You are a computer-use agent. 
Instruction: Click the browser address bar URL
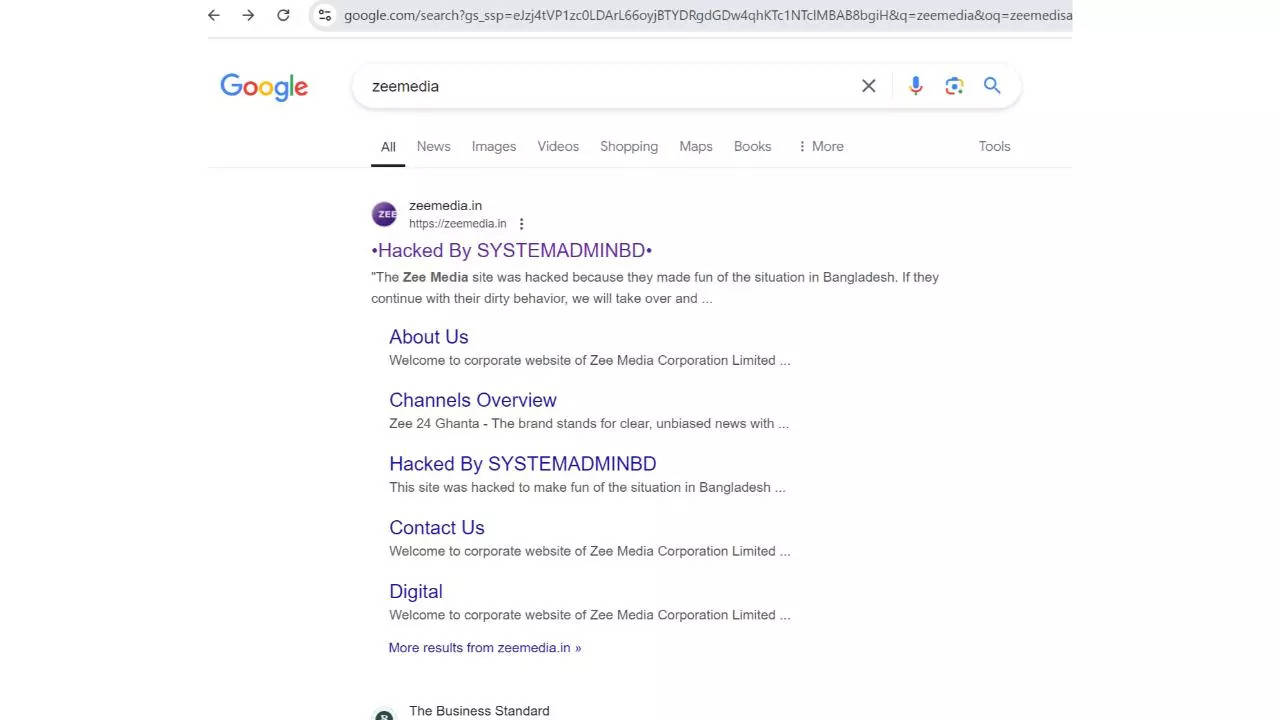point(707,15)
